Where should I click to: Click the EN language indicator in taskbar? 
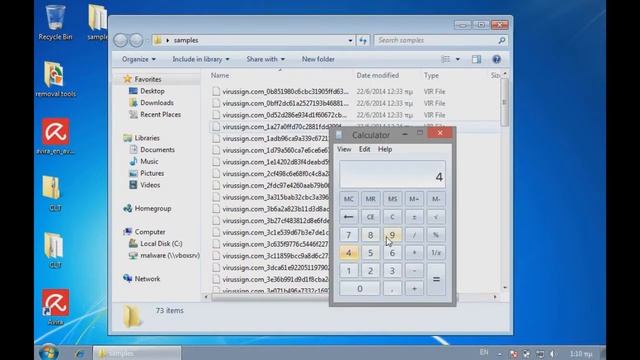click(484, 352)
